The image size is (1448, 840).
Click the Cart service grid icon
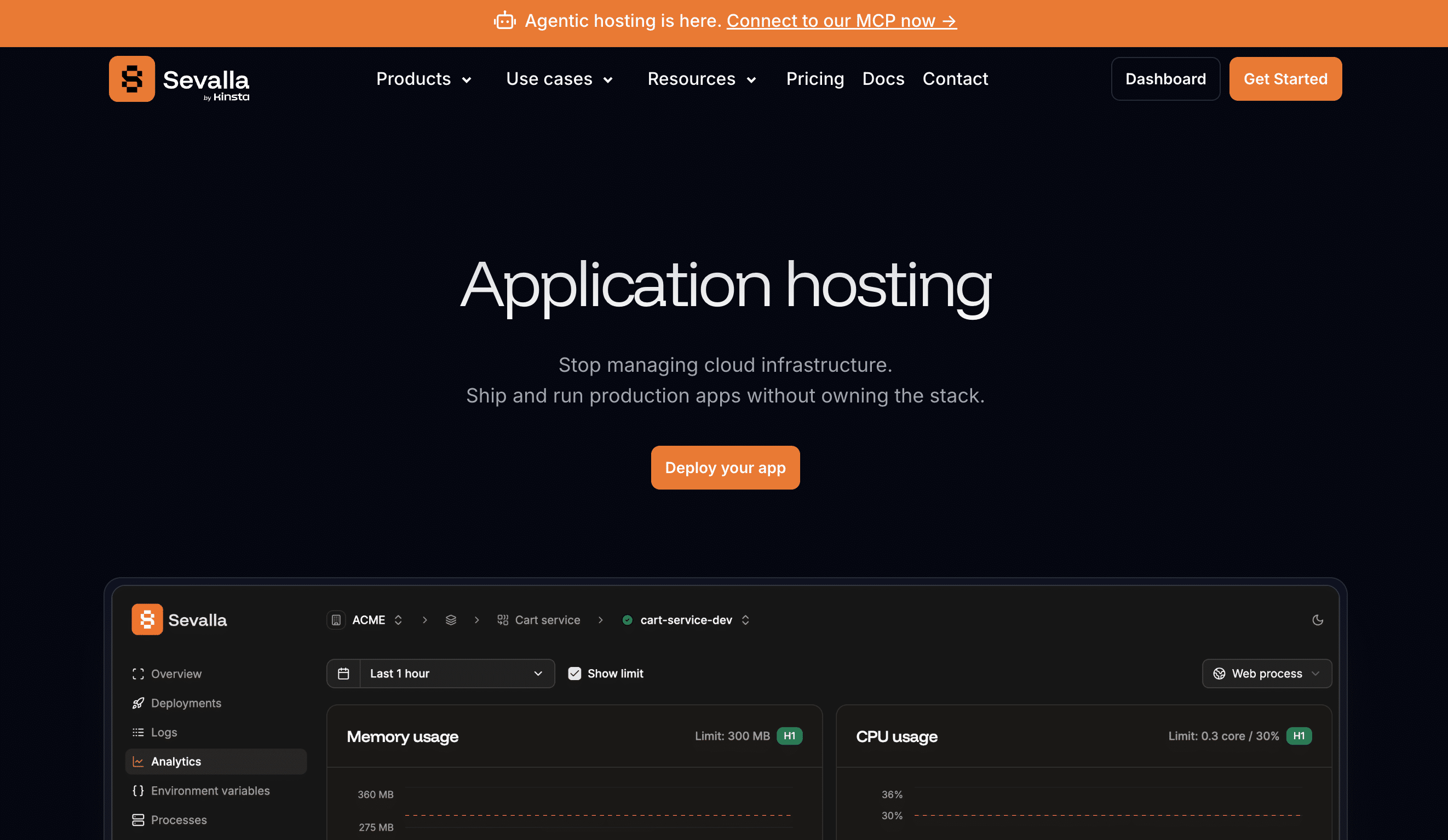click(x=503, y=620)
